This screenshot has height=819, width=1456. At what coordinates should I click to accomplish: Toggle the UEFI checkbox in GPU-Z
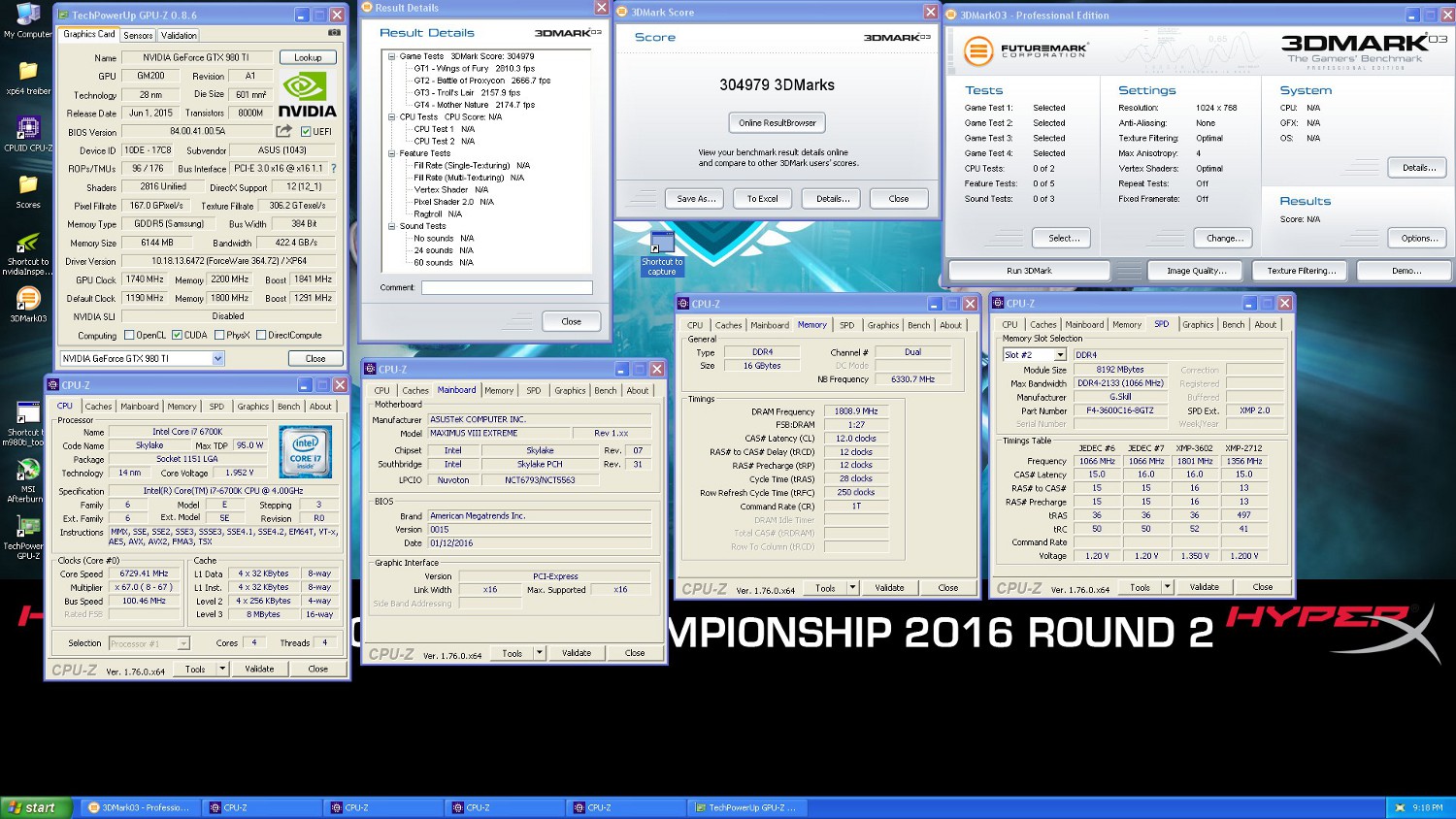pos(306,132)
